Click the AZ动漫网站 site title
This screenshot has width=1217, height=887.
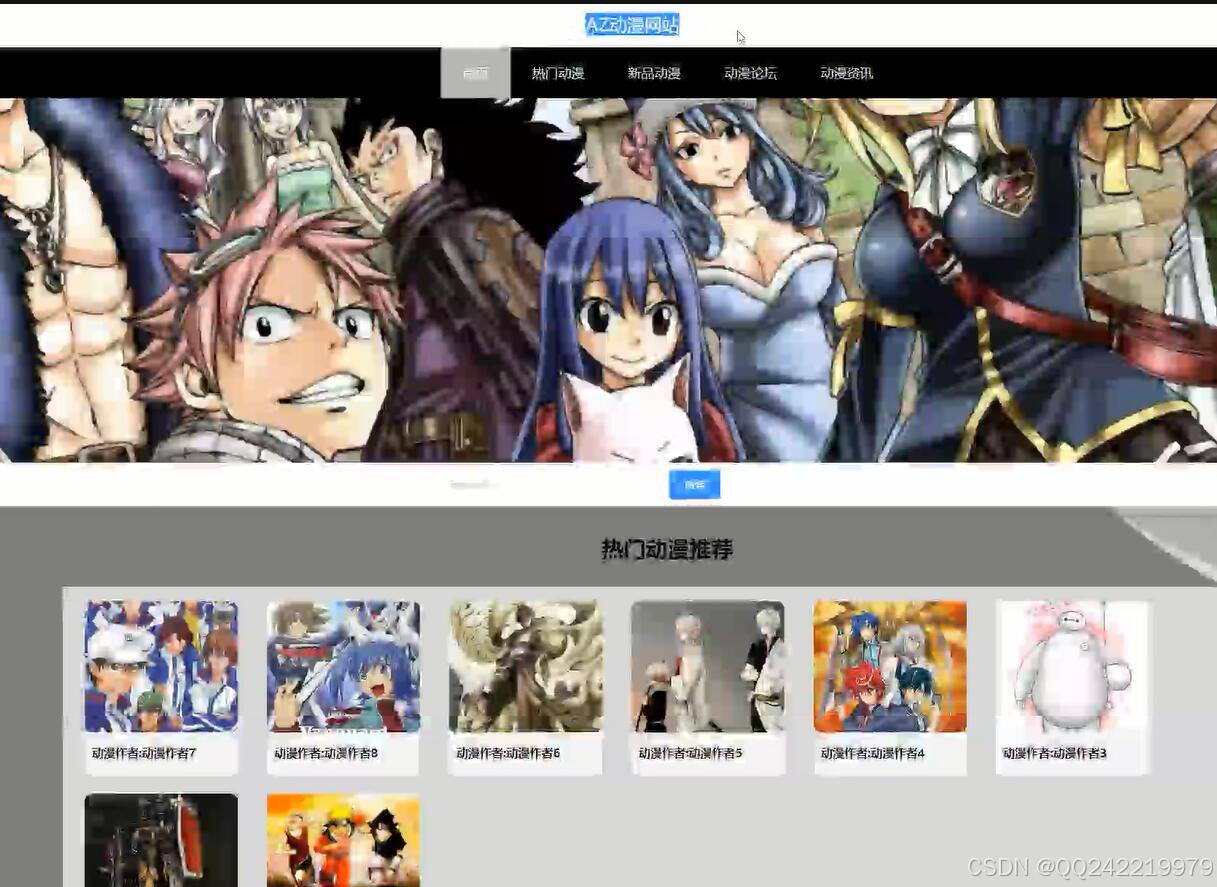click(x=632, y=25)
